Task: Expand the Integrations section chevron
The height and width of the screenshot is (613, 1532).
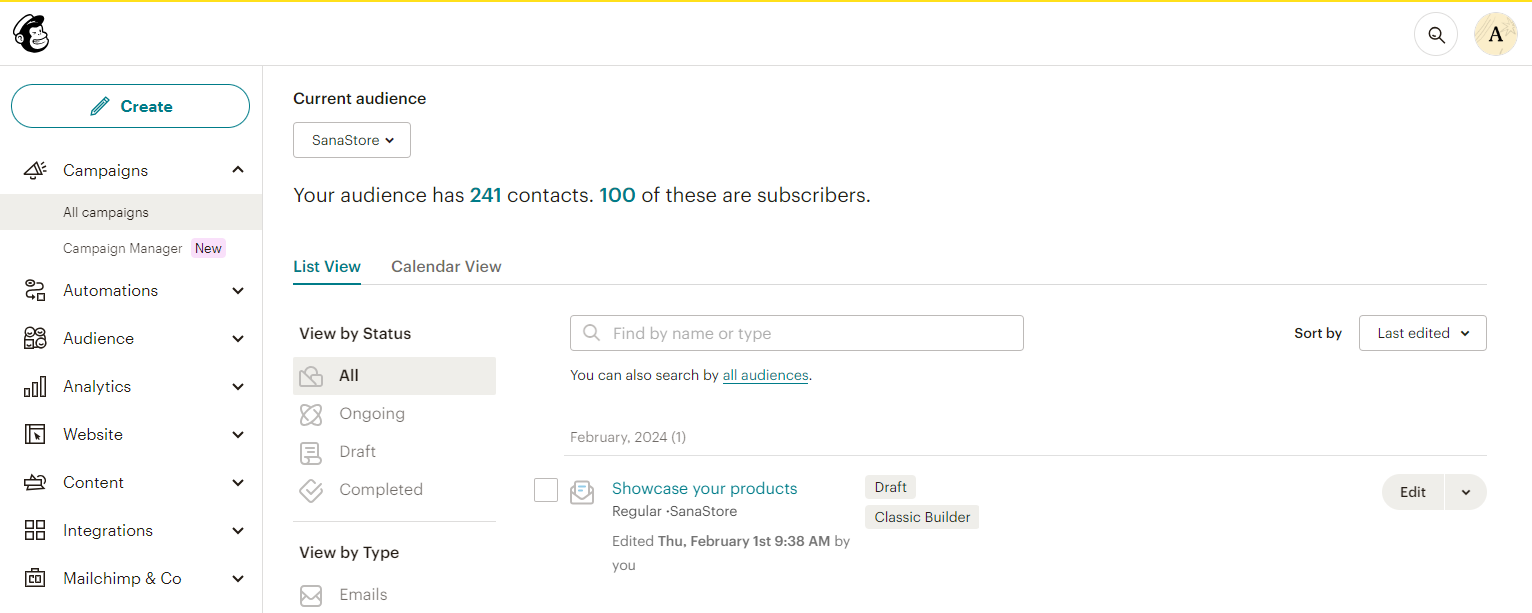Action: [238, 530]
